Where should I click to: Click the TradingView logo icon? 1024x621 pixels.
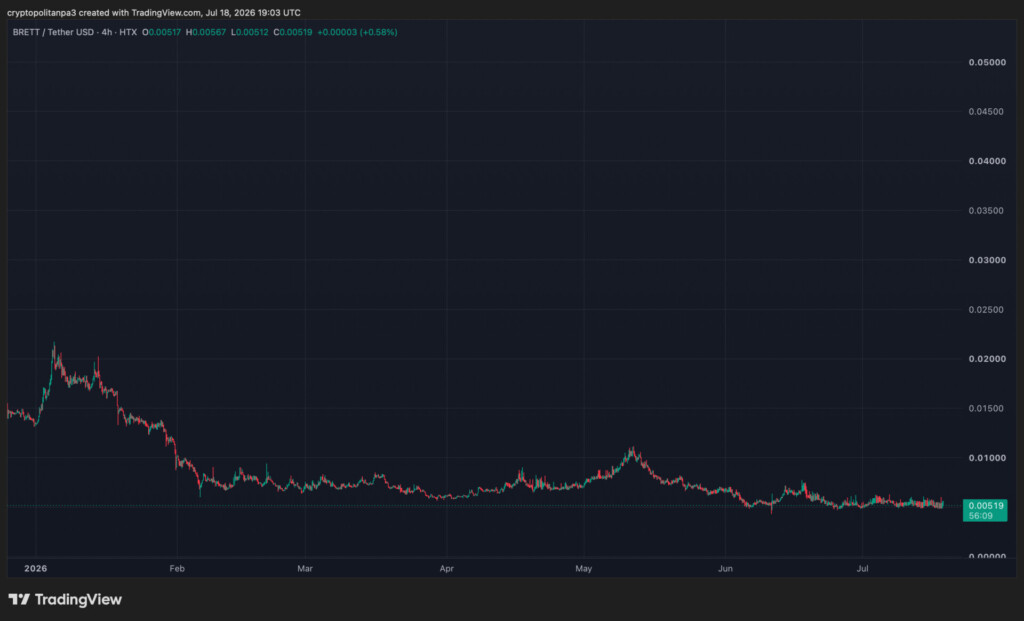tap(19, 599)
